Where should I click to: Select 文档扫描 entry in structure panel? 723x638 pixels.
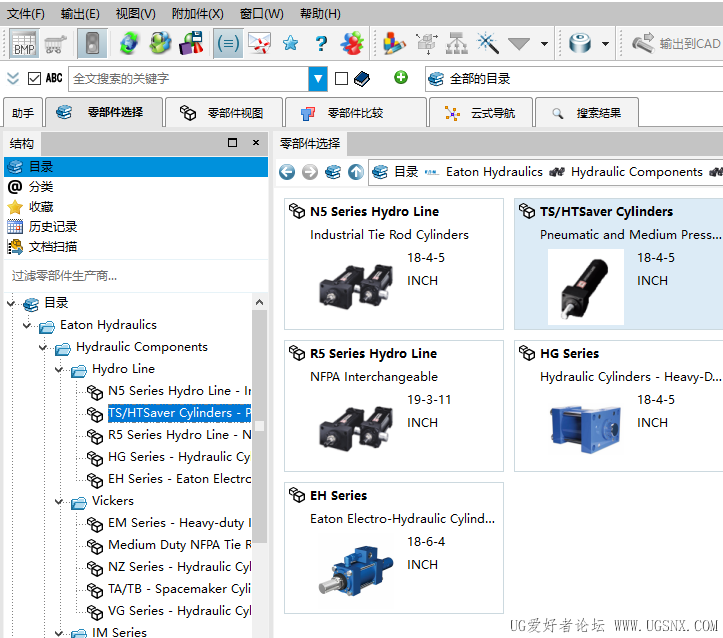tap(52, 246)
